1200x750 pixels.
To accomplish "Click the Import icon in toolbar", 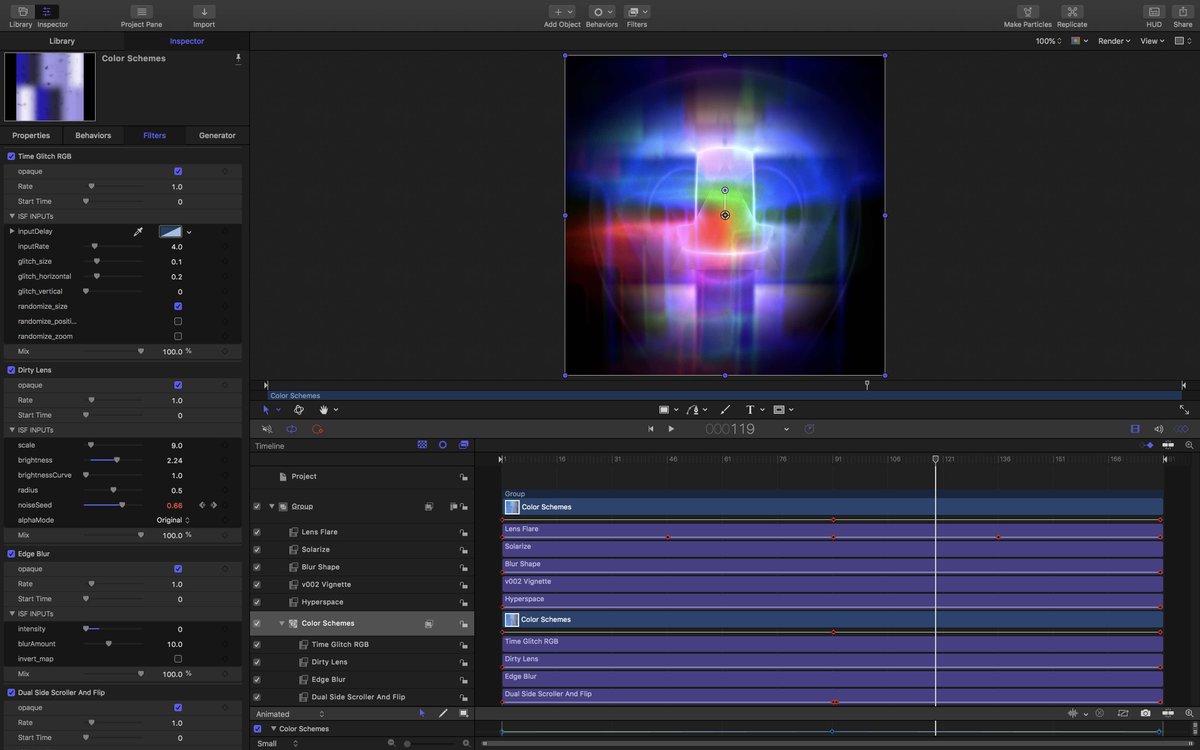I will click(204, 12).
